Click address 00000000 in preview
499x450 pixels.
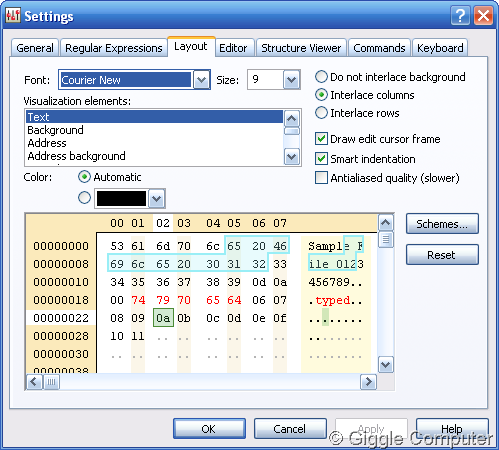[x=61, y=246]
